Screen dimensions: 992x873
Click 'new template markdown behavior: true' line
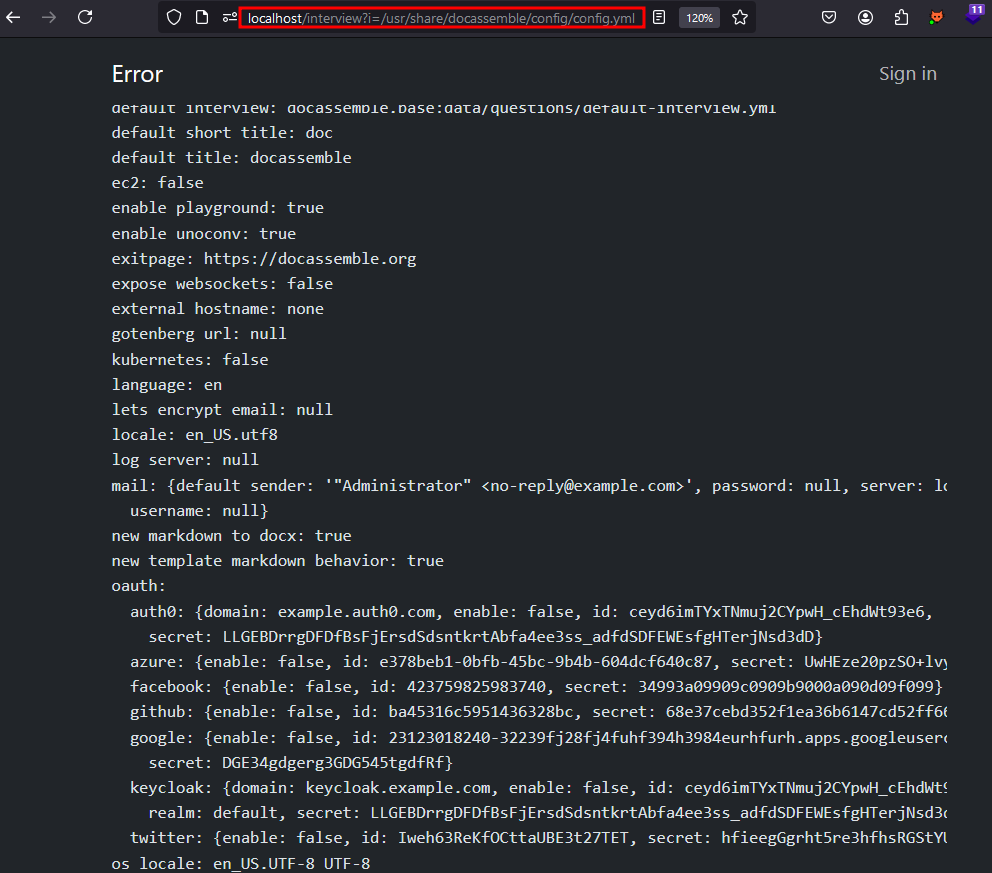278,561
